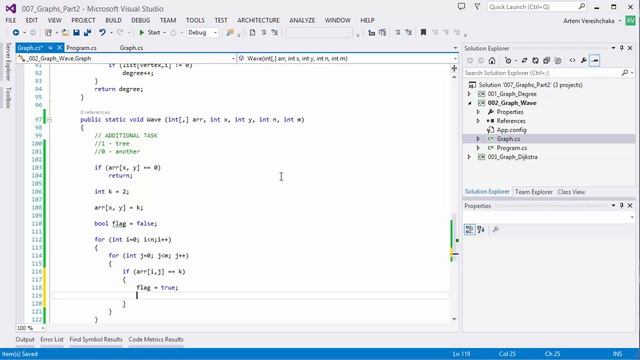This screenshot has width=640, height=360.
Task: Expand the References node
Action: coord(478,121)
